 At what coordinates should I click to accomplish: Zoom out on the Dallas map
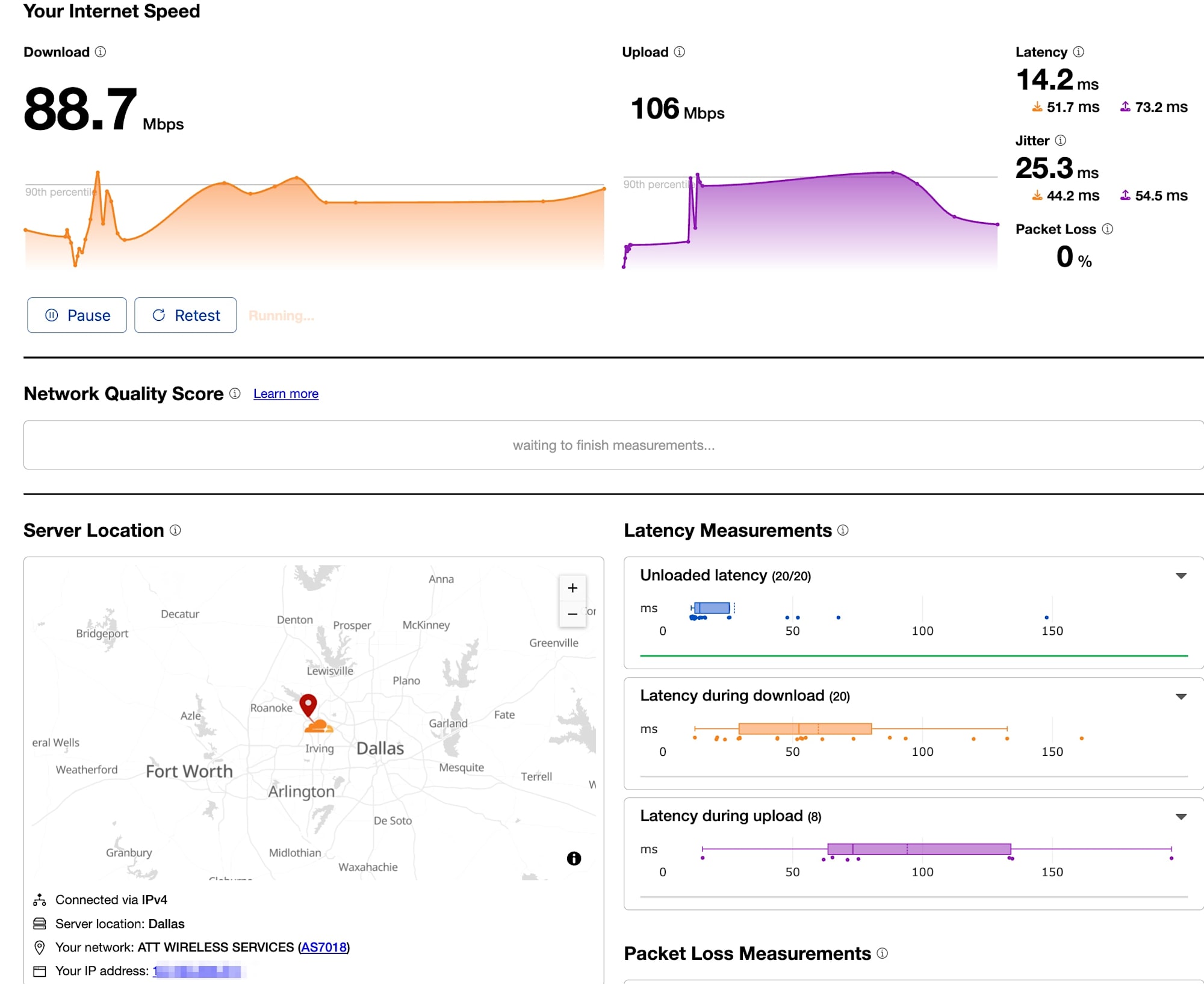click(x=572, y=614)
